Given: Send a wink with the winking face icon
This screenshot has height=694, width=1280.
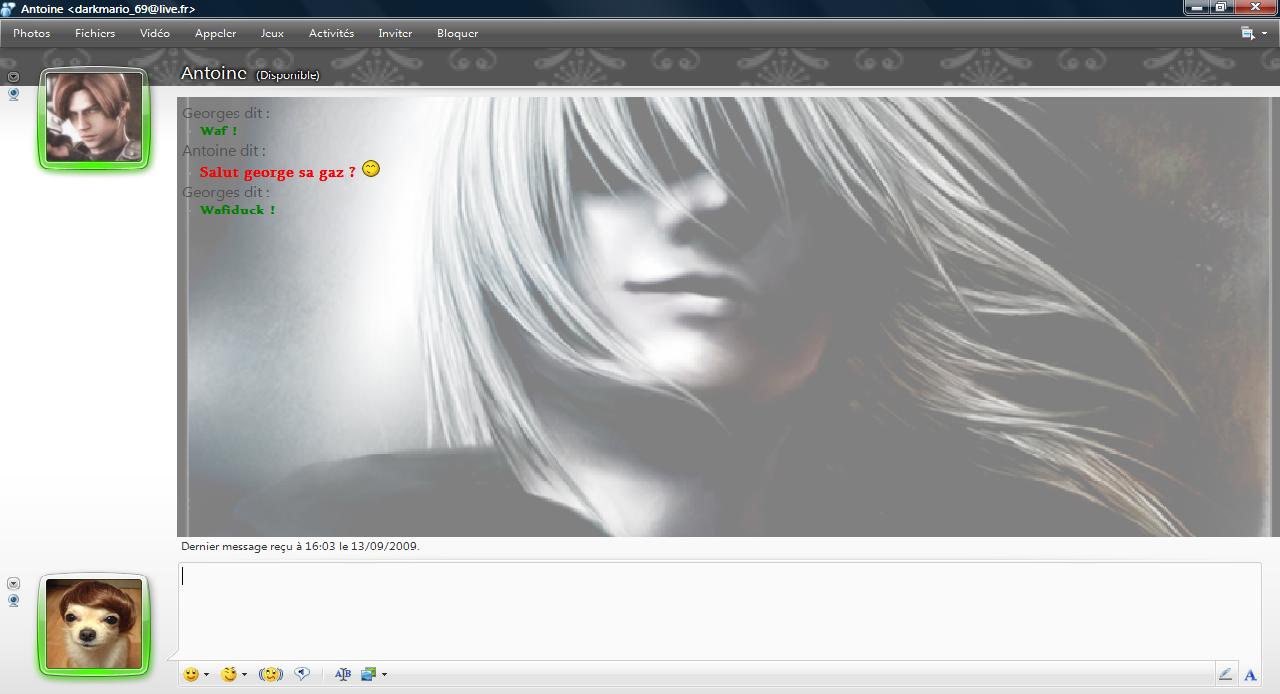Looking at the screenshot, I should (x=229, y=675).
